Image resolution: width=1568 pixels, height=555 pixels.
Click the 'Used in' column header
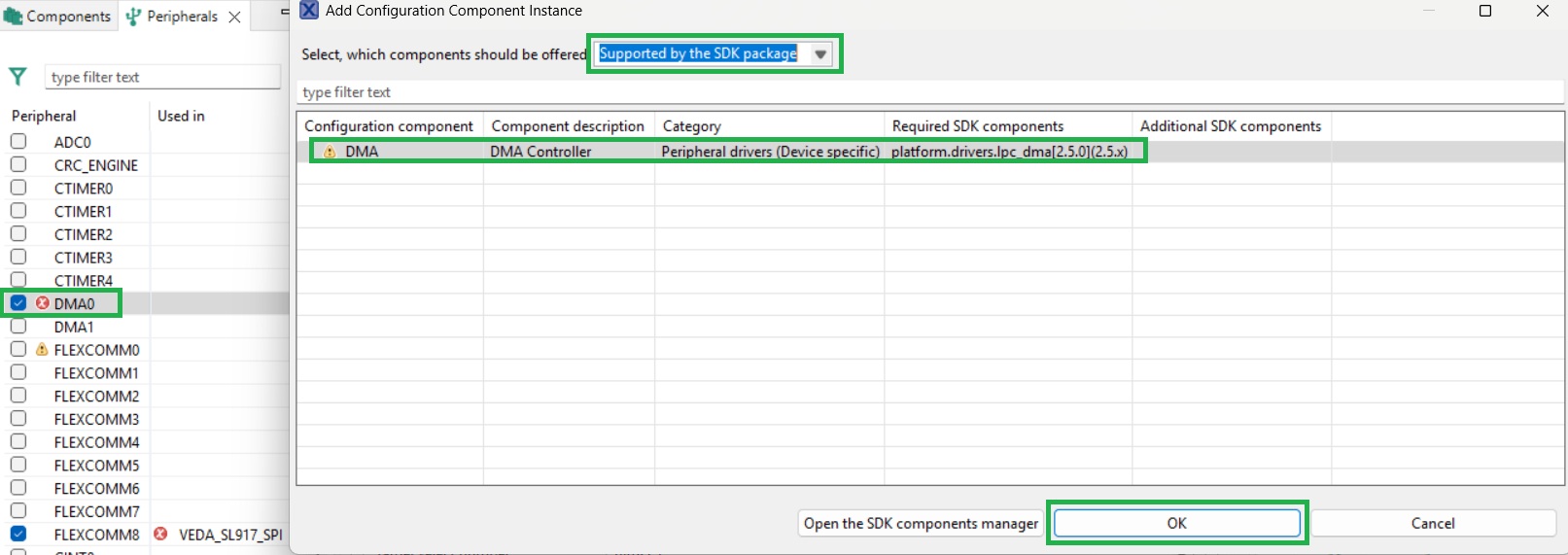[181, 116]
